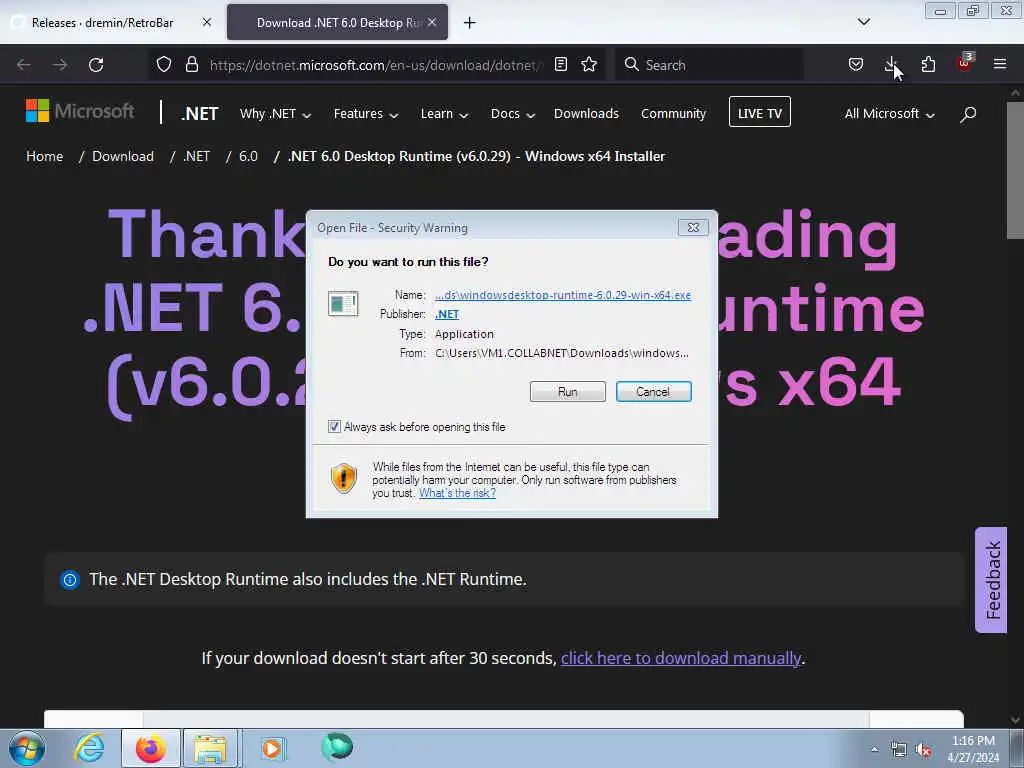The height and width of the screenshot is (768, 1024).
Task: Click the green round taskbar application icon
Action: 337,746
